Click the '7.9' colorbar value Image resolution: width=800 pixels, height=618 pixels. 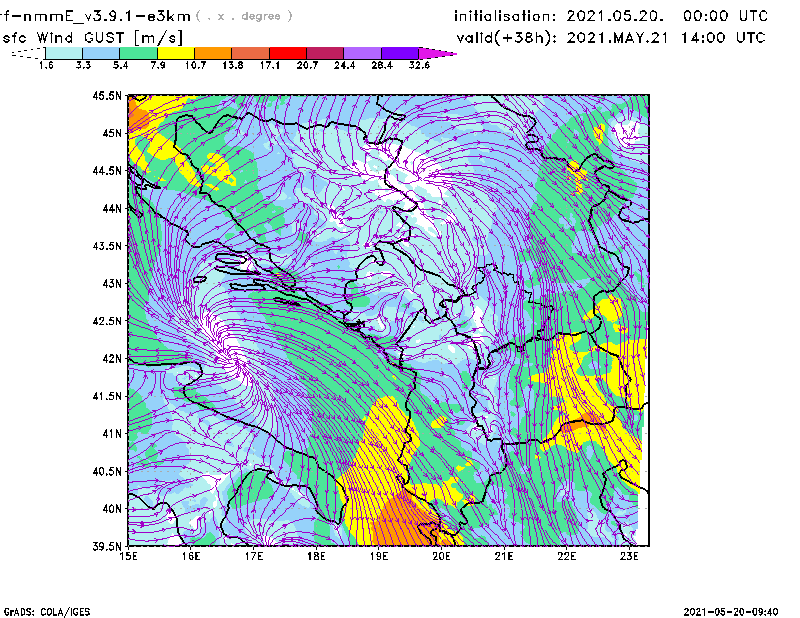click(158, 65)
